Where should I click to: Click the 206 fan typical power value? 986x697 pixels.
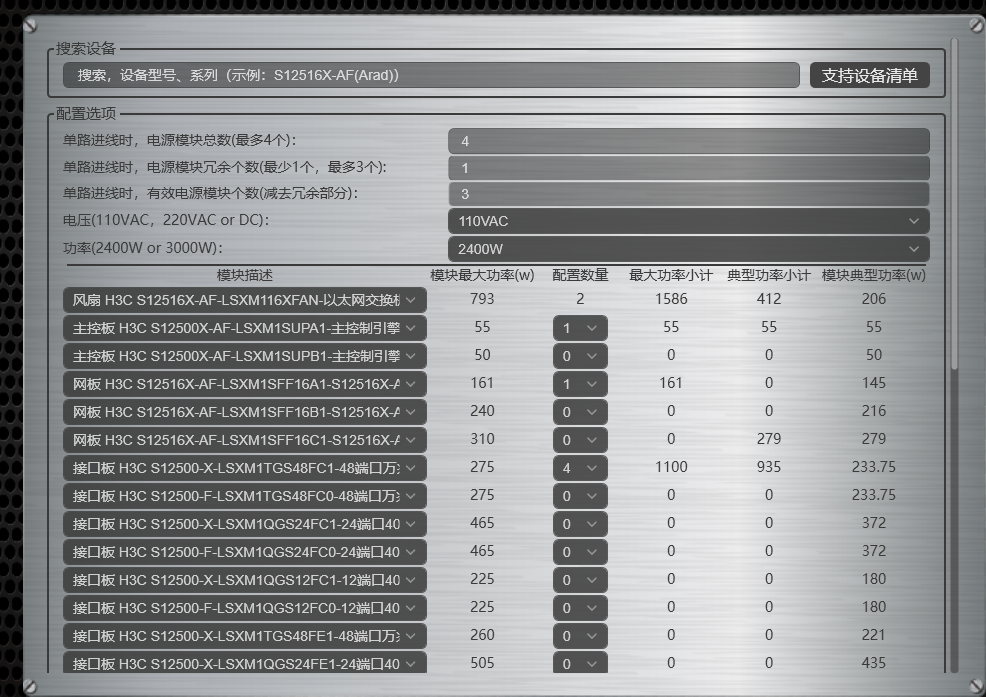873,299
